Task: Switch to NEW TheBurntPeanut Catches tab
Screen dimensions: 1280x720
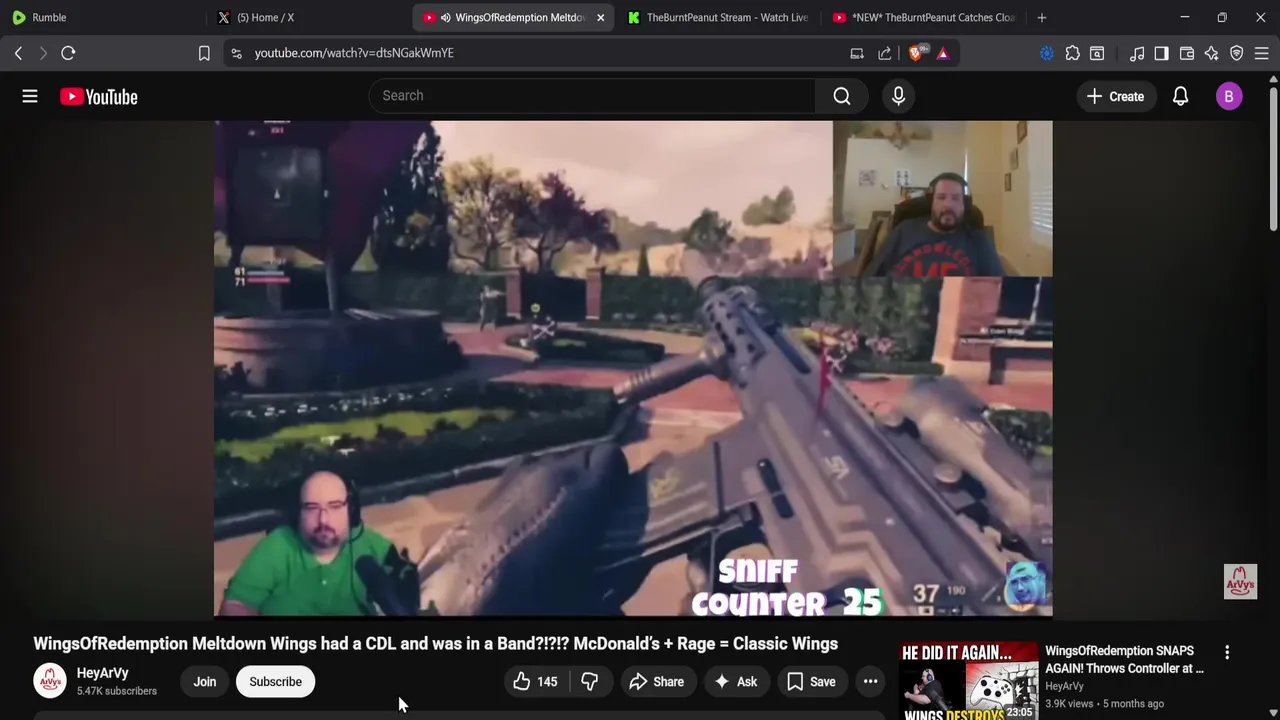Action: [922, 17]
